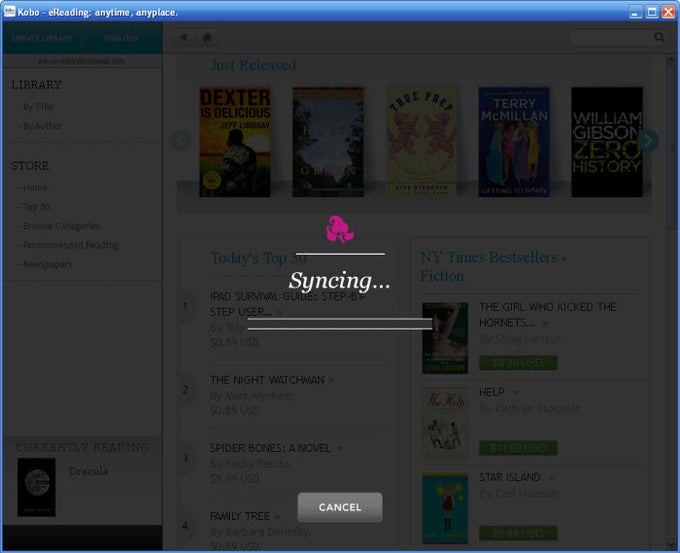Click the pink Kobo logo icon
Viewport: 680px width, 553px height.
[340, 229]
